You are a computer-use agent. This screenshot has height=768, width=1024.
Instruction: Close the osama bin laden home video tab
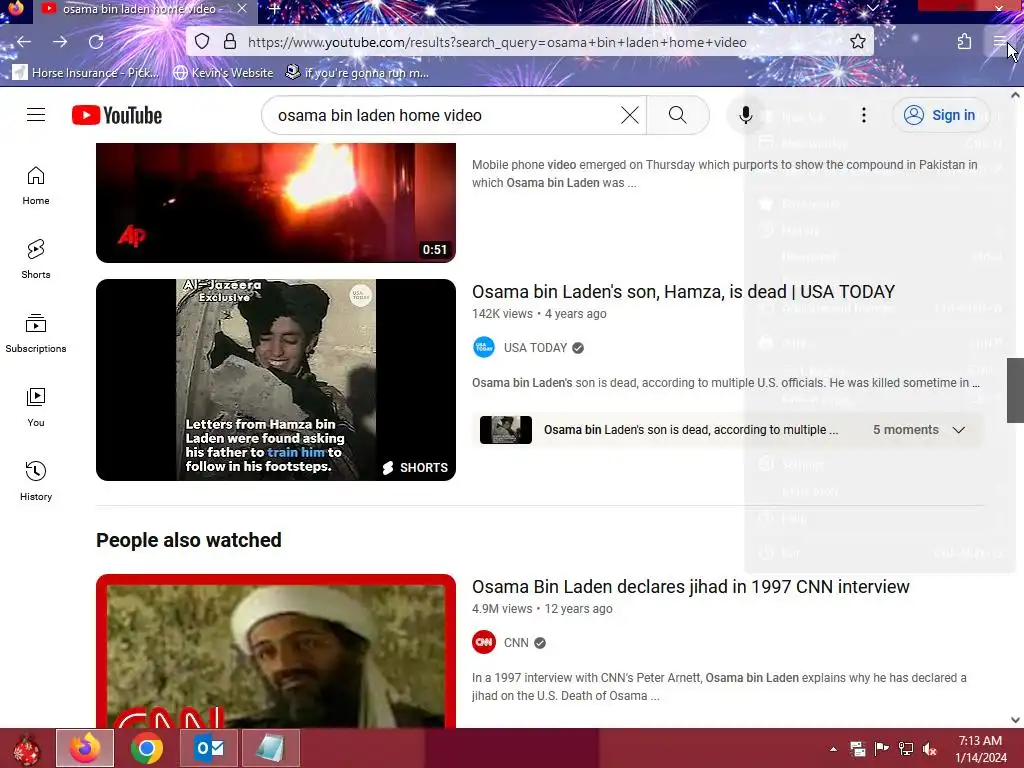coord(242,9)
